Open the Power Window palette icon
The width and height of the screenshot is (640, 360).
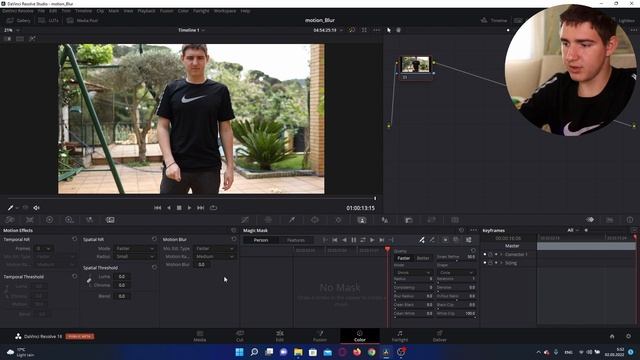coord(315,220)
